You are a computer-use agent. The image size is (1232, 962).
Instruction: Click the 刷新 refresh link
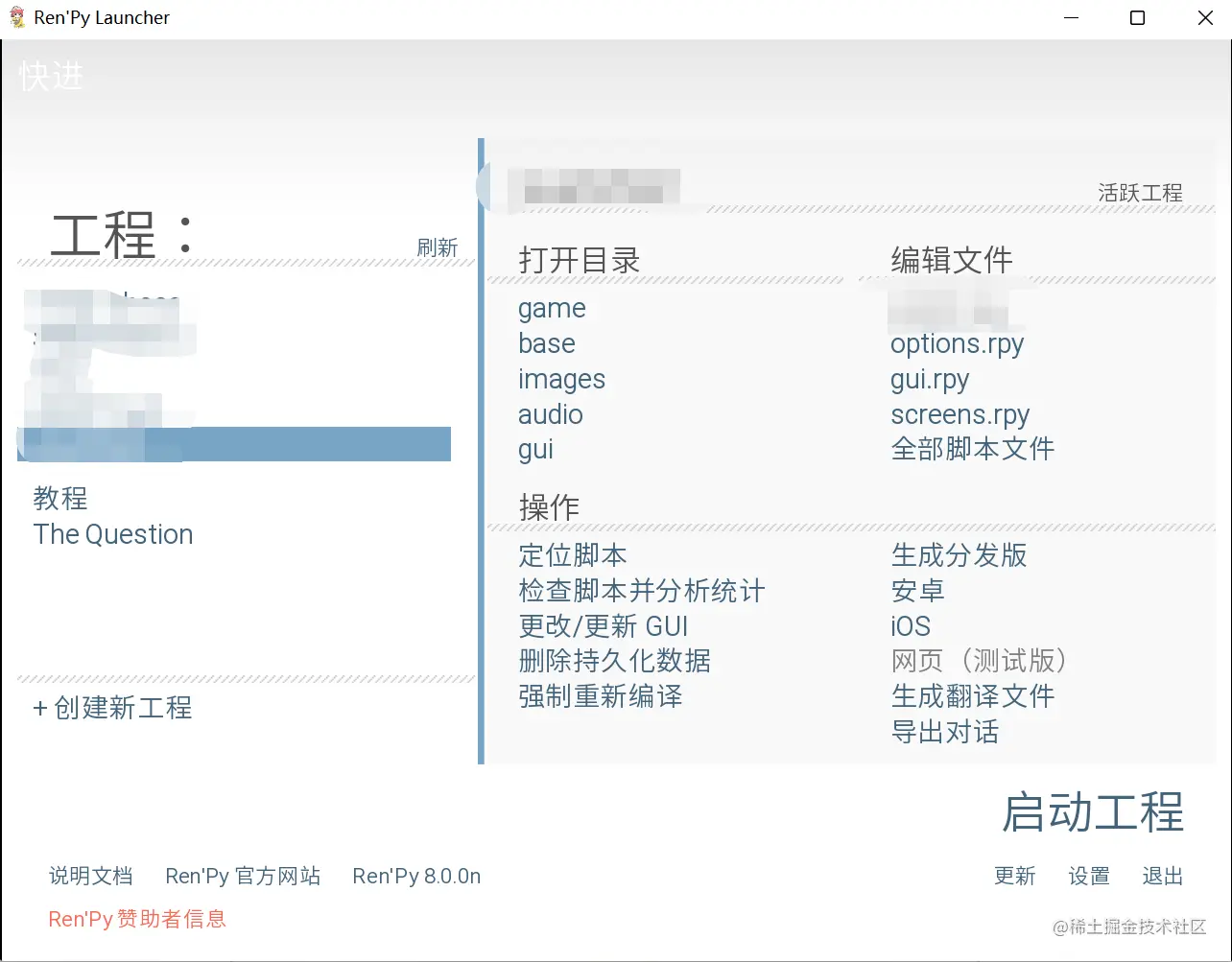[437, 247]
